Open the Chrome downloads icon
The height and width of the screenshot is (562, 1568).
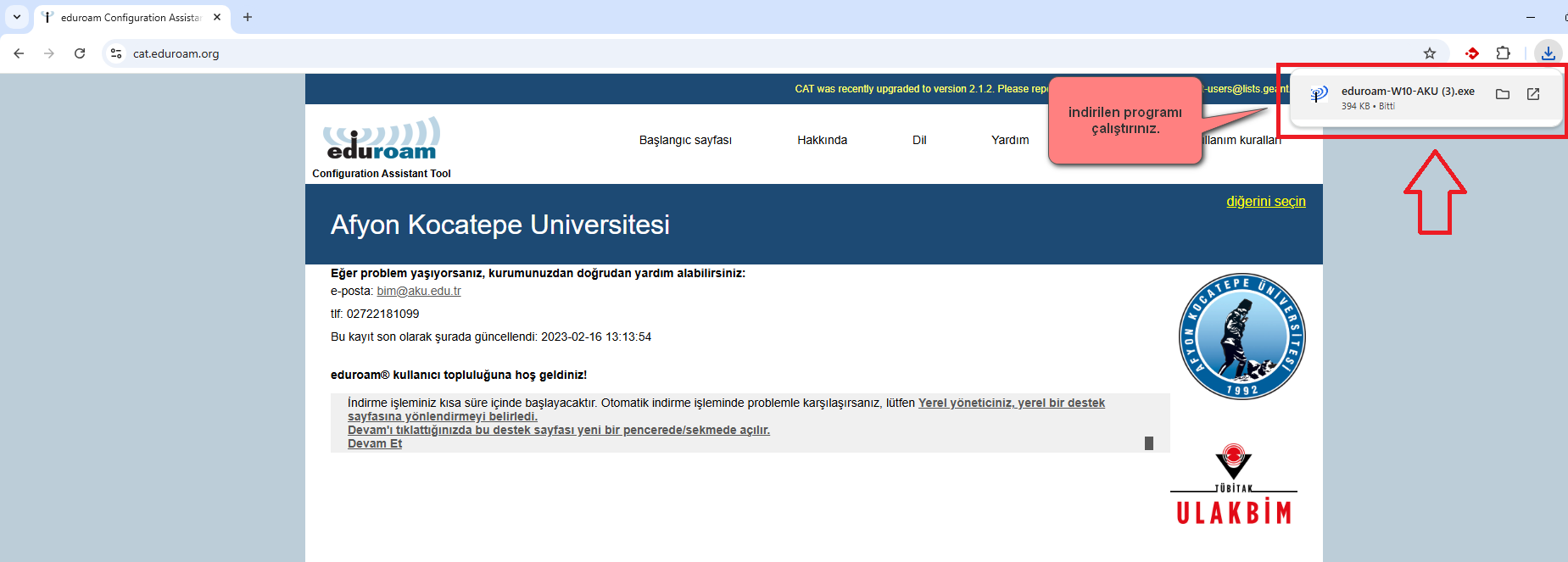[1548, 53]
